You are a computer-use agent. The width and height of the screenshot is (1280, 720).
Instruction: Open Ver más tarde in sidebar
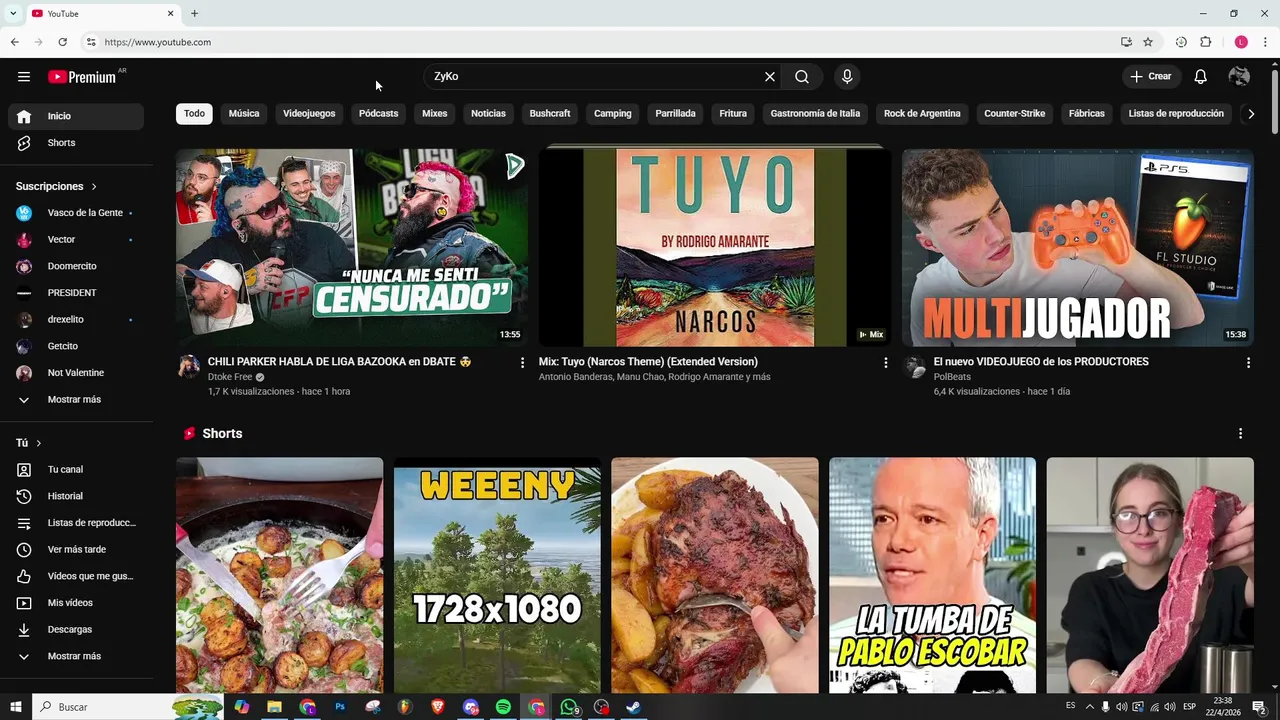[x=76, y=549]
